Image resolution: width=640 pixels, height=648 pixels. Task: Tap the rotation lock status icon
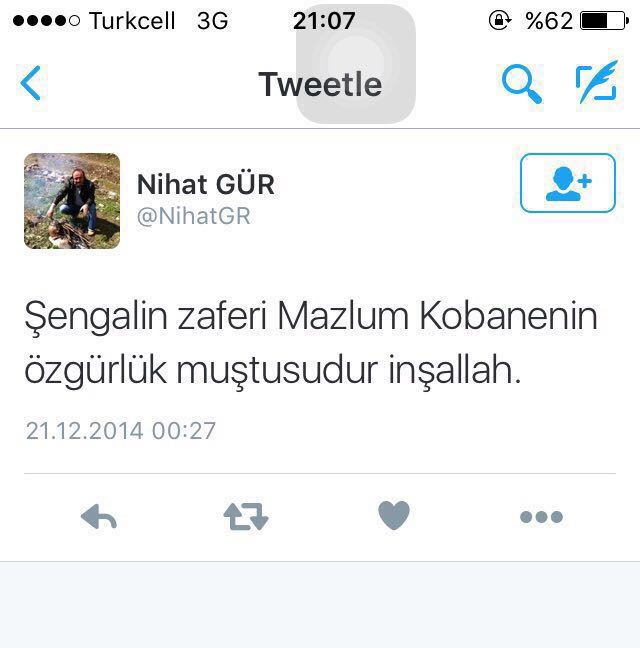500,20
